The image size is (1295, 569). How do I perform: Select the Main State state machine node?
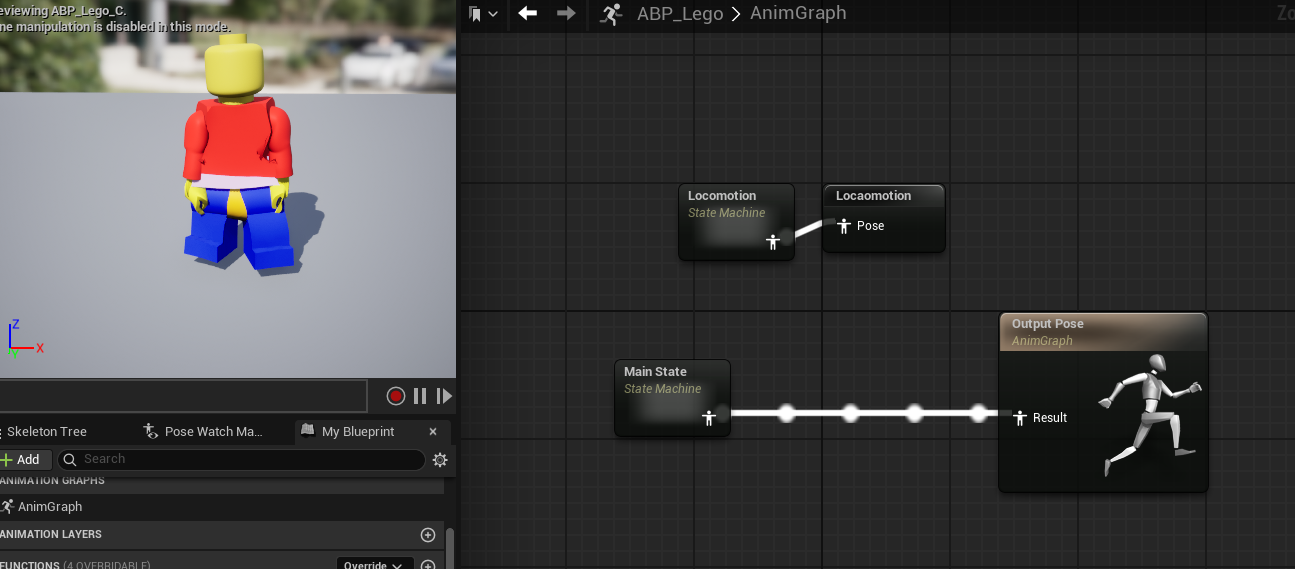(672, 398)
